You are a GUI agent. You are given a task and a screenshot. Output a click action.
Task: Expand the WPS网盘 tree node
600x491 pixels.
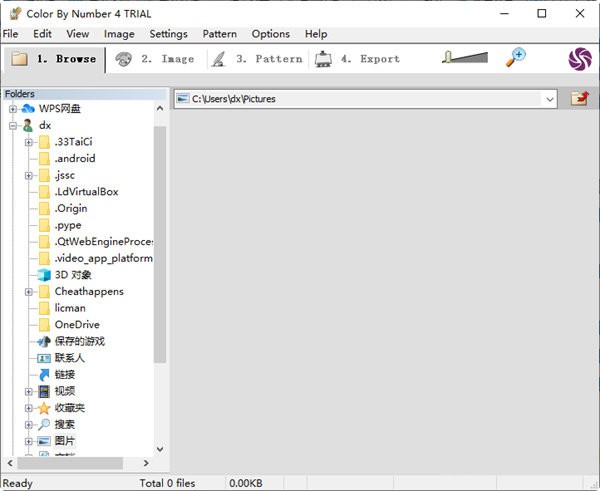click(13, 109)
